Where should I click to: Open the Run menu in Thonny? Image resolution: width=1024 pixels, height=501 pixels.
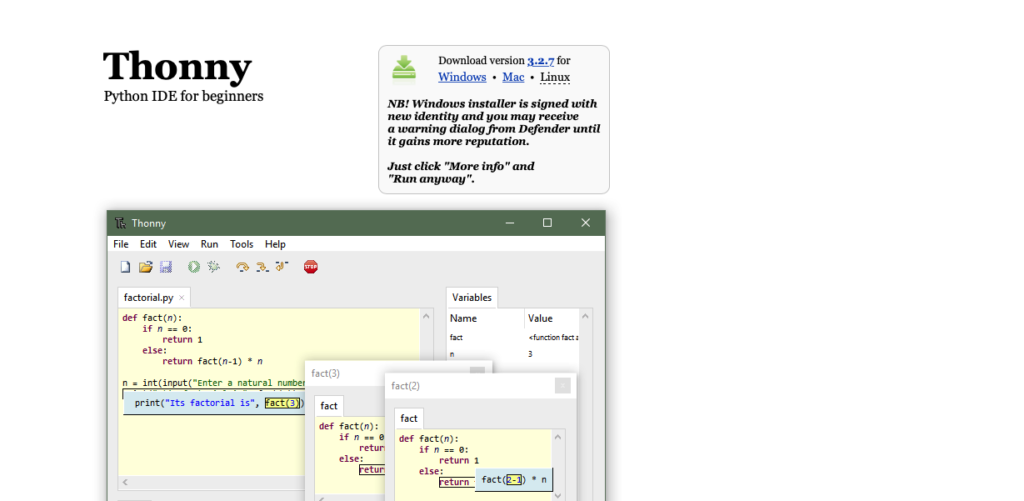(x=210, y=244)
